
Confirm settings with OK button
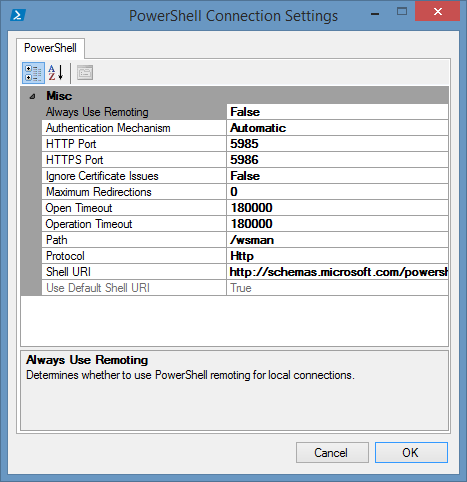pyautogui.click(x=411, y=452)
